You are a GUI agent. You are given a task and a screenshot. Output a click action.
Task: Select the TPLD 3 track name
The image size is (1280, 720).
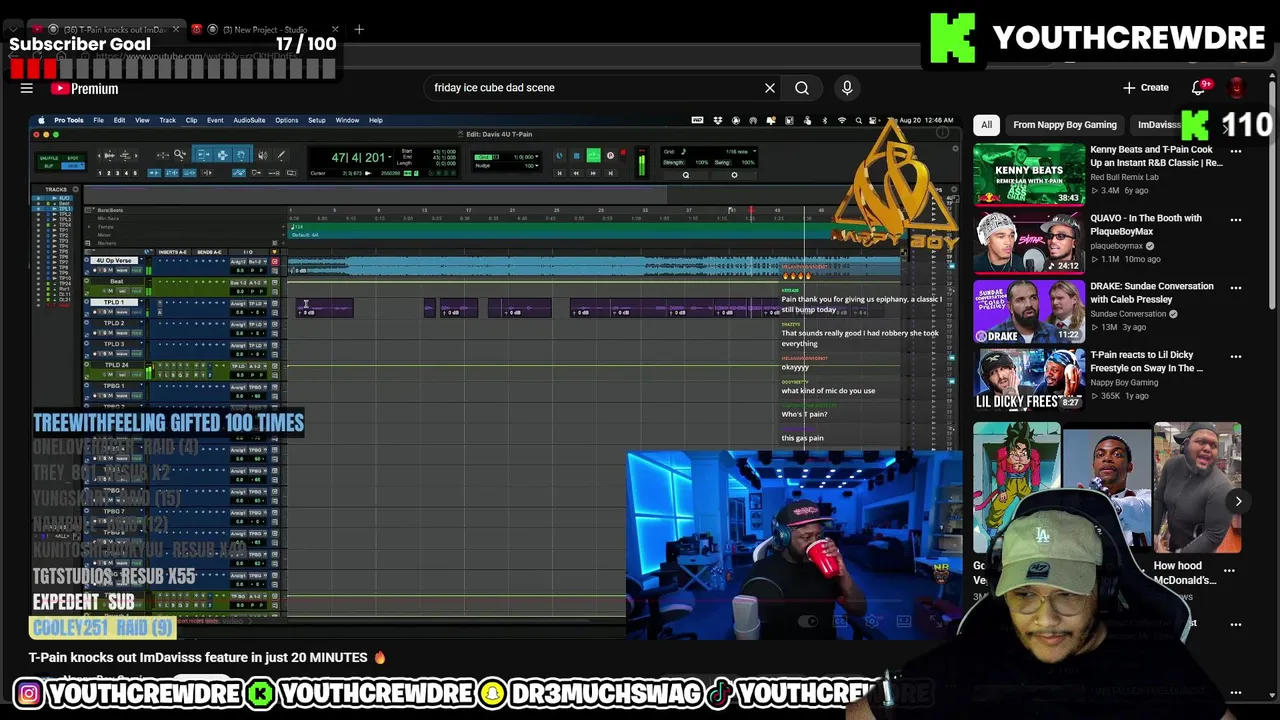pos(114,344)
